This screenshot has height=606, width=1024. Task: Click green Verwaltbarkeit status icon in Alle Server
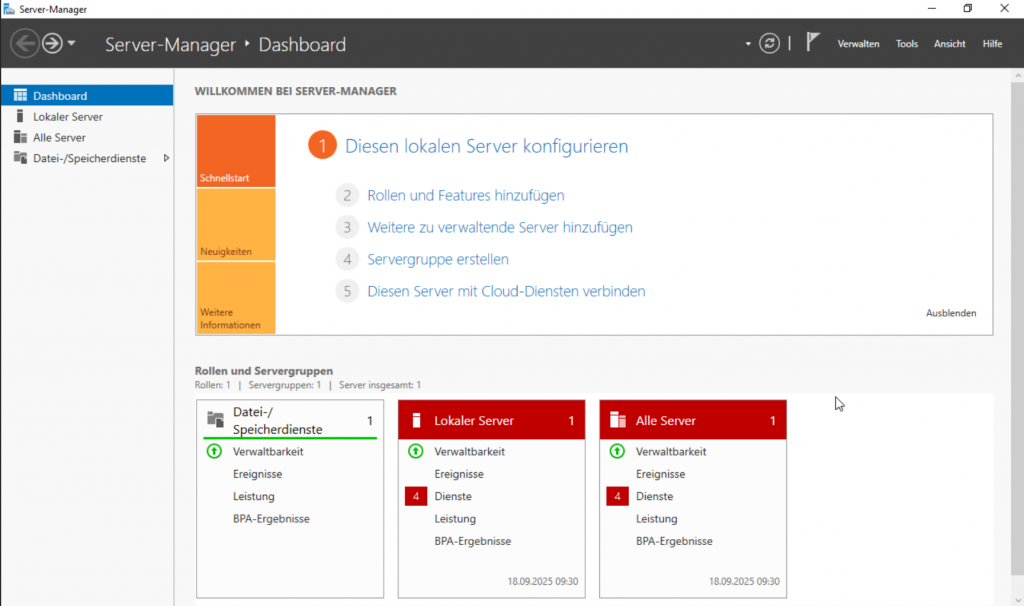617,452
